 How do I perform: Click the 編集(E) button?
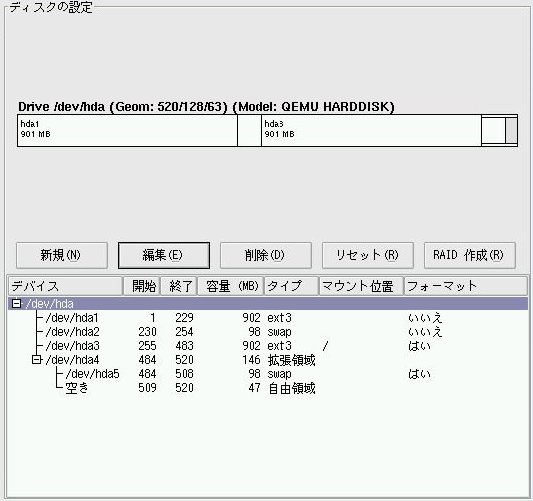click(164, 255)
